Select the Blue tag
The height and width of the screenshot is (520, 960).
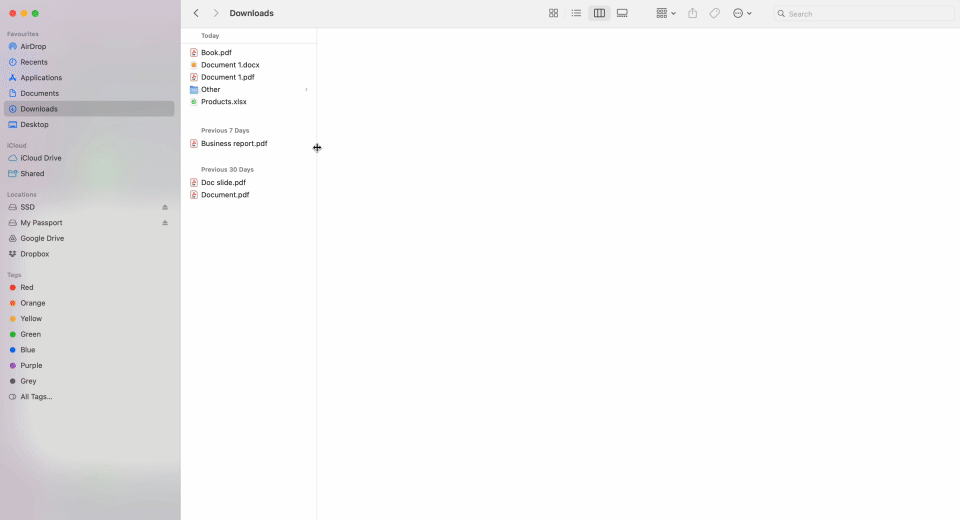89,350
